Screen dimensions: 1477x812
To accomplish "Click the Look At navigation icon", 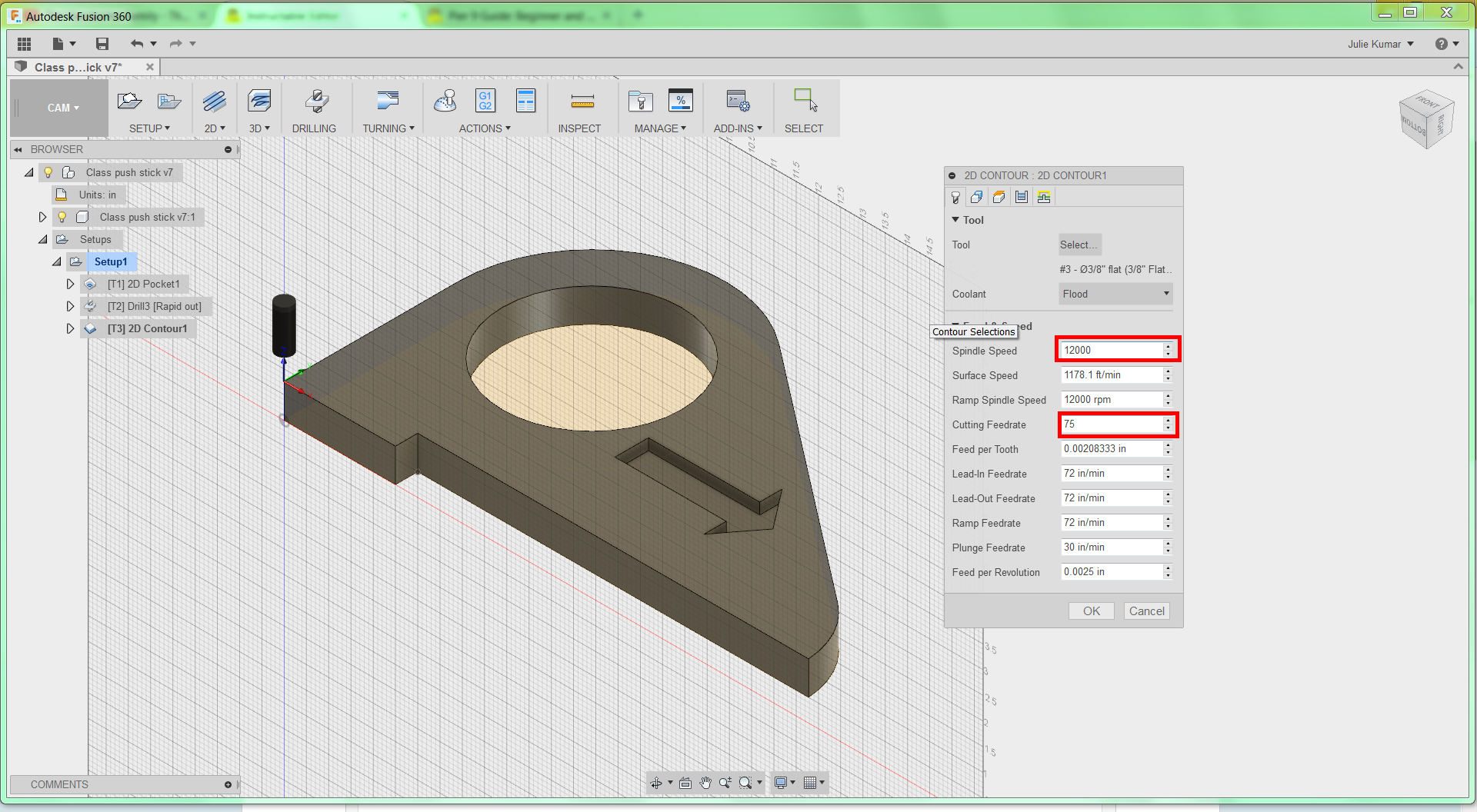I will click(685, 783).
